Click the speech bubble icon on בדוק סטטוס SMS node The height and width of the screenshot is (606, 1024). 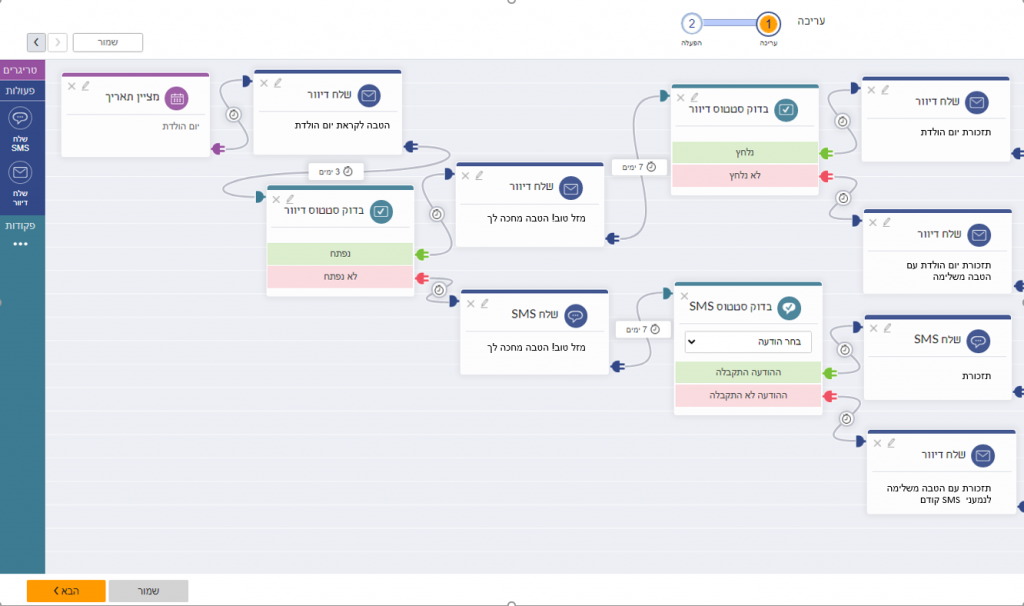click(789, 308)
